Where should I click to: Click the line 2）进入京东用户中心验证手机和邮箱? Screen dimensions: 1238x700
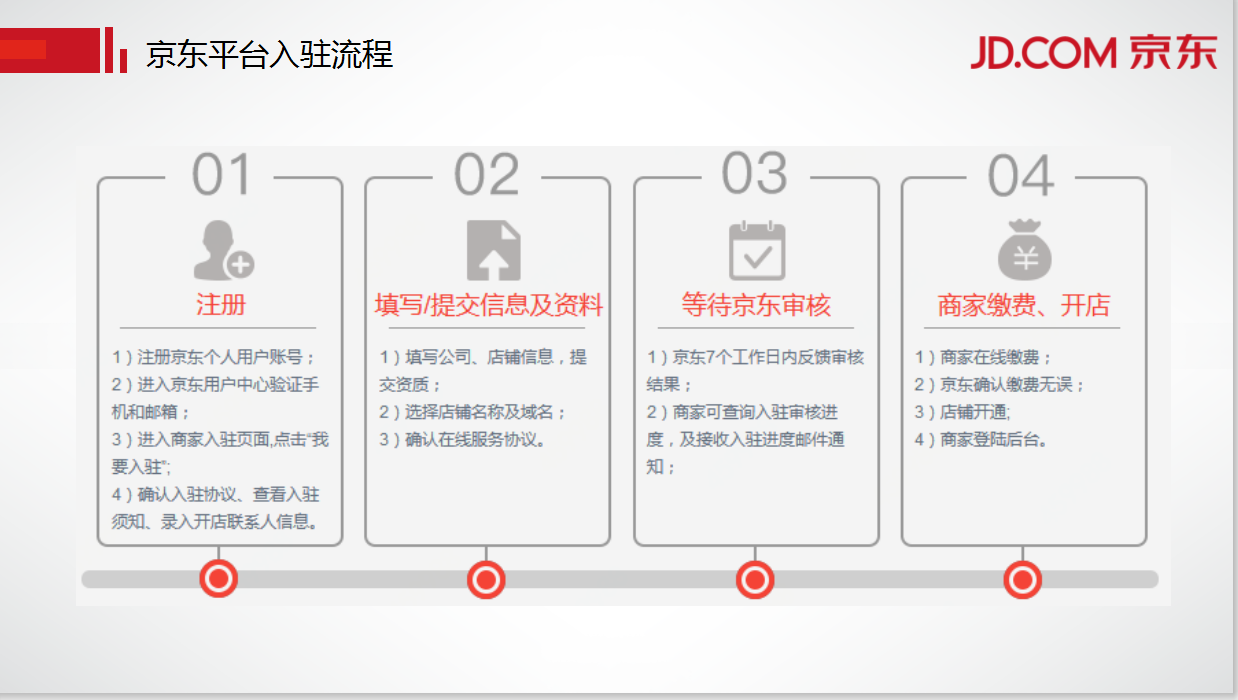point(215,398)
